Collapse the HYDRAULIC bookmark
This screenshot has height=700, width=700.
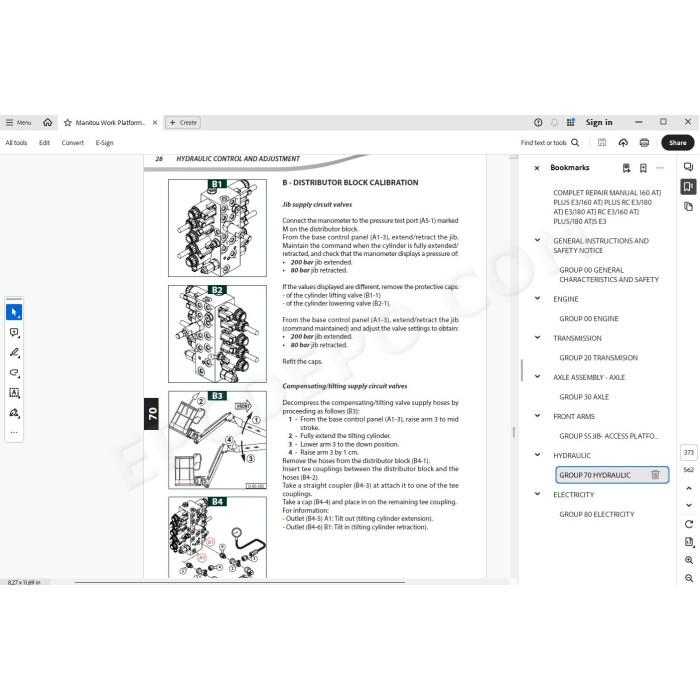(538, 454)
